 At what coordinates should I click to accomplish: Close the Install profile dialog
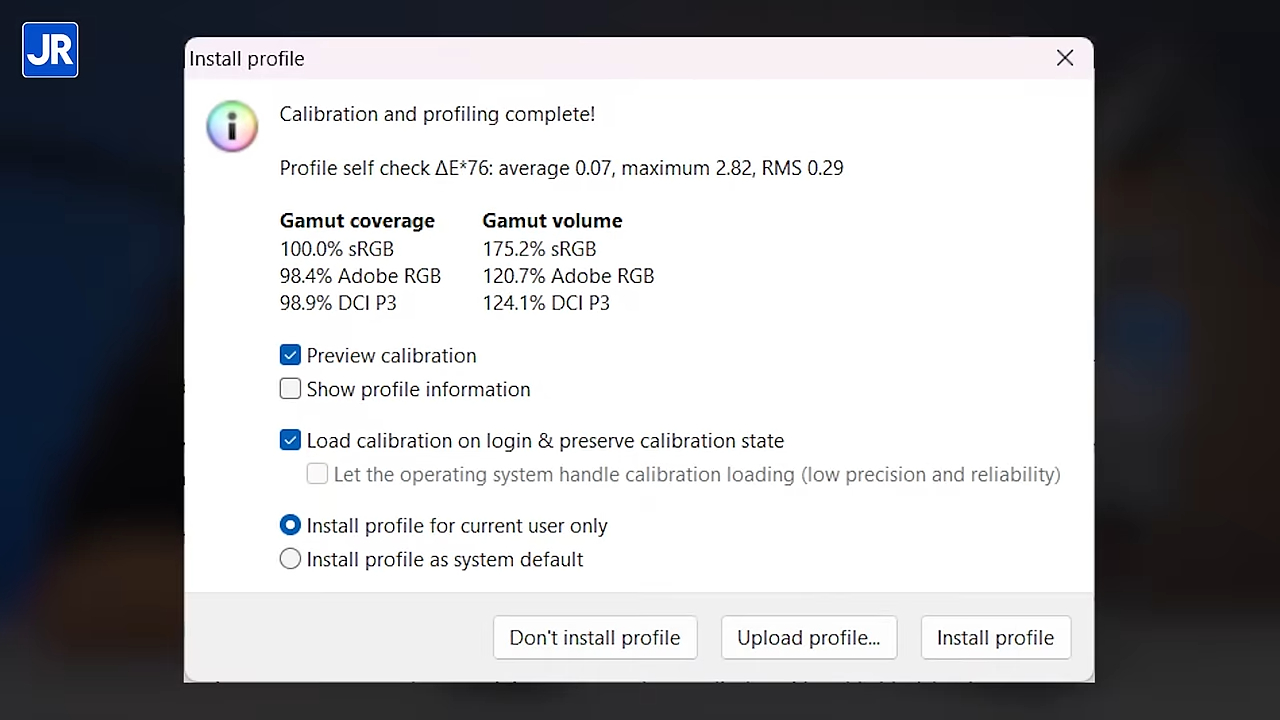(1065, 58)
